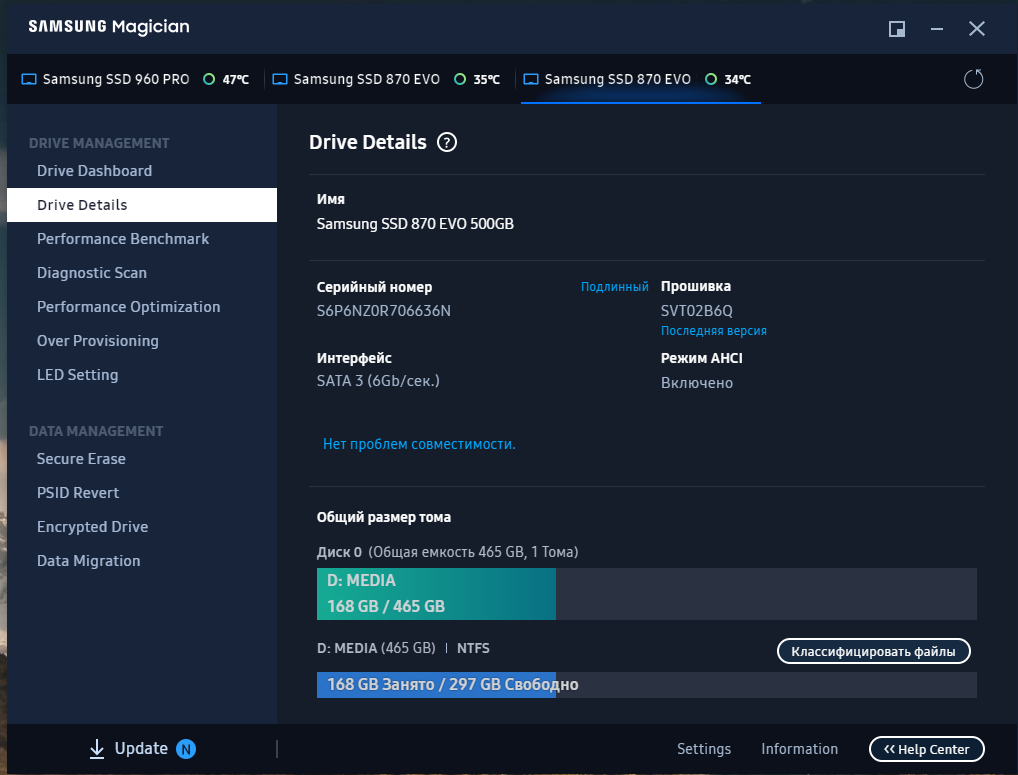Click the Samsung Magician title logo
The height and width of the screenshot is (775, 1018).
pyautogui.click(x=109, y=27)
